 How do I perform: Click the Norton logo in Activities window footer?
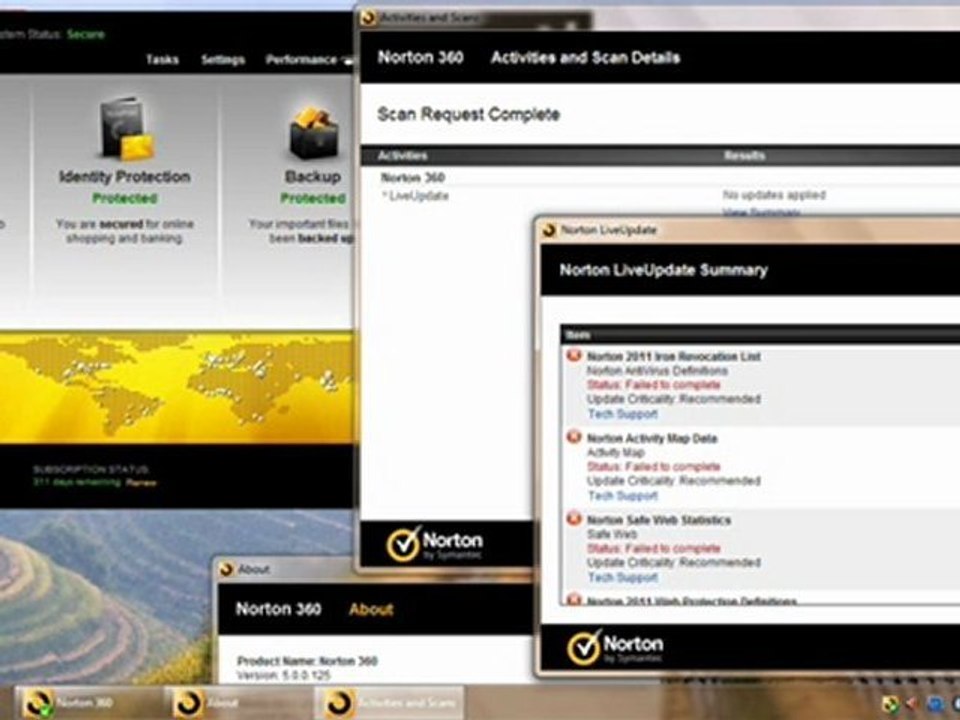(435, 543)
